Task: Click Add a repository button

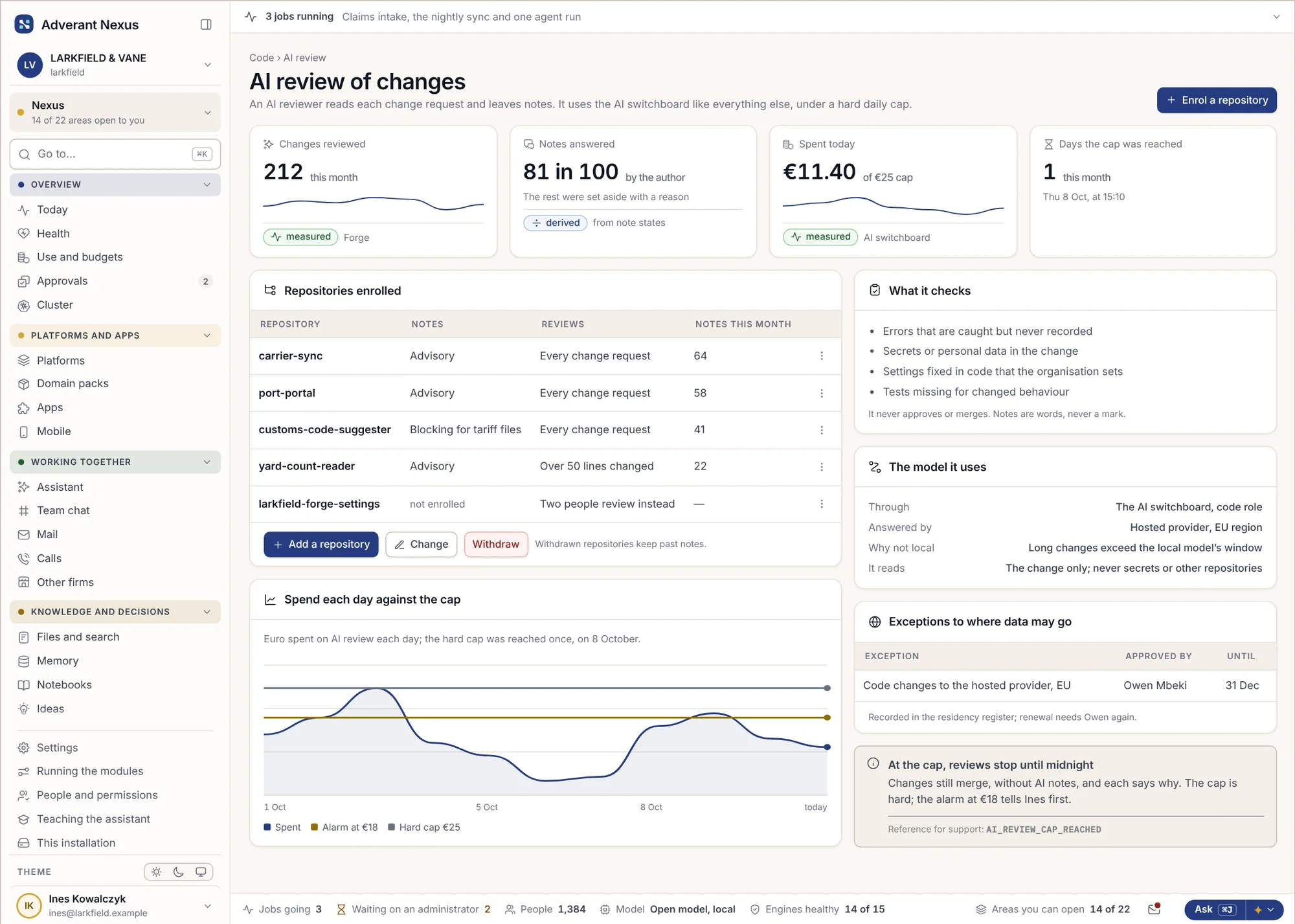Action: (x=321, y=545)
